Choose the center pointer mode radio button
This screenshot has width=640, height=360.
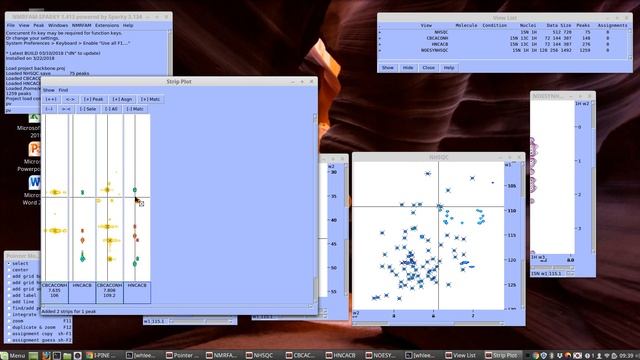pyautogui.click(x=9, y=270)
